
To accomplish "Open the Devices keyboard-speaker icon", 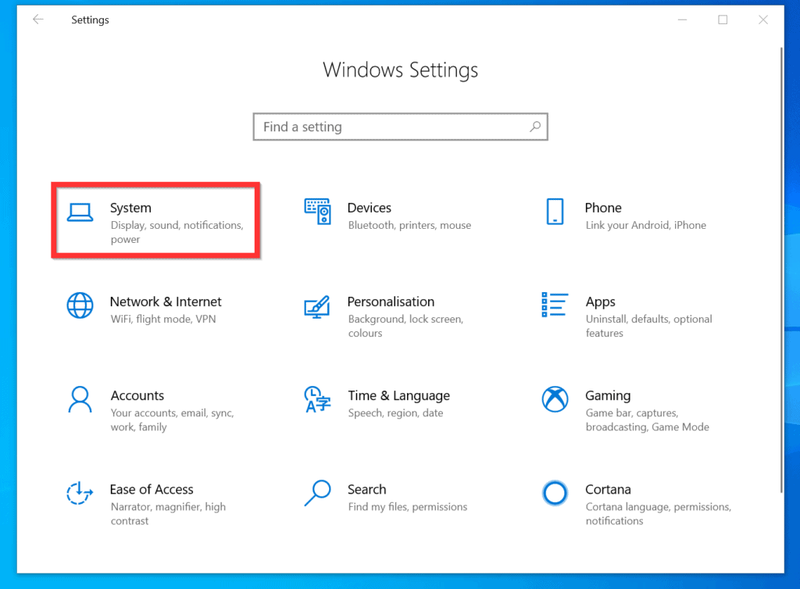I will 317,212.
